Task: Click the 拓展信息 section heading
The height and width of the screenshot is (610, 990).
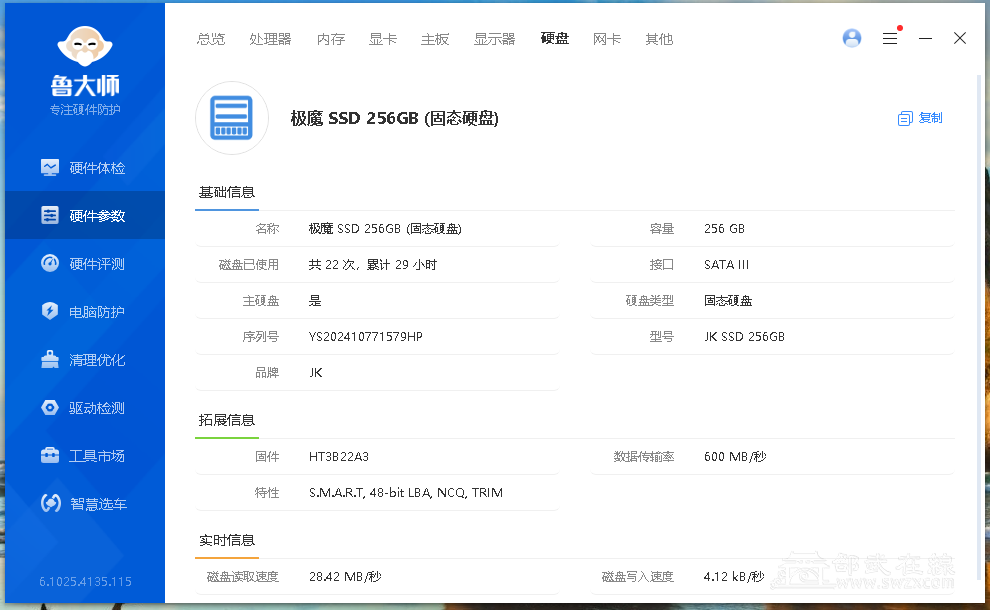Action: 227,420
